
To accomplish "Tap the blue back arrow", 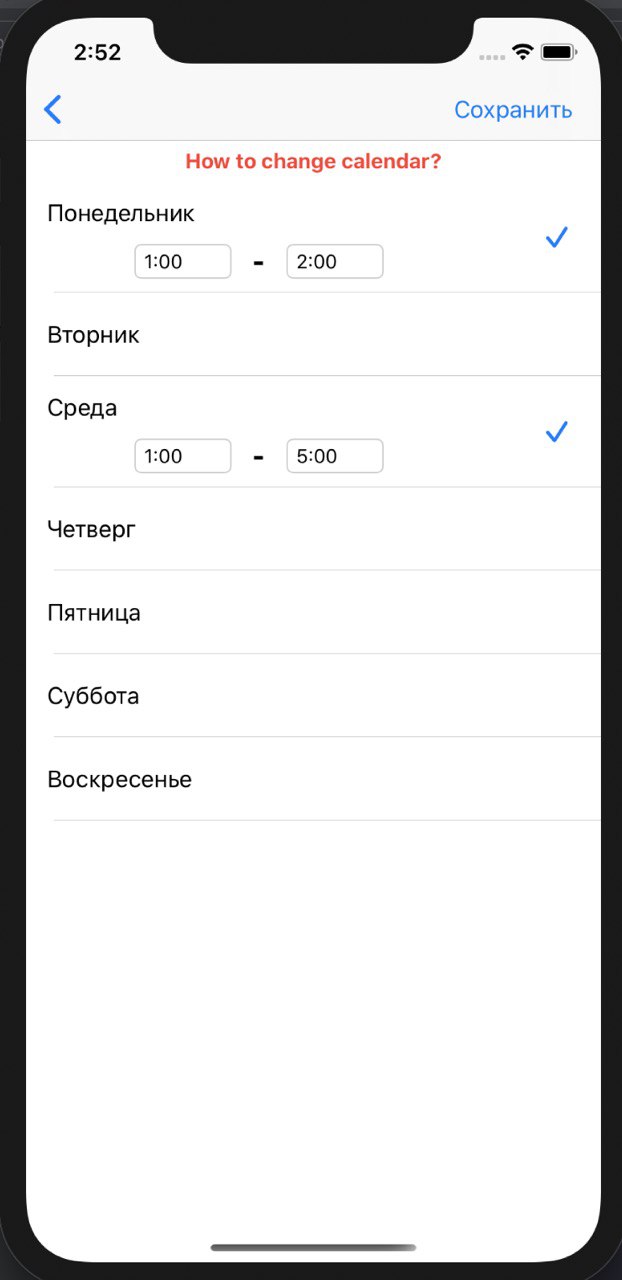I will [53, 109].
